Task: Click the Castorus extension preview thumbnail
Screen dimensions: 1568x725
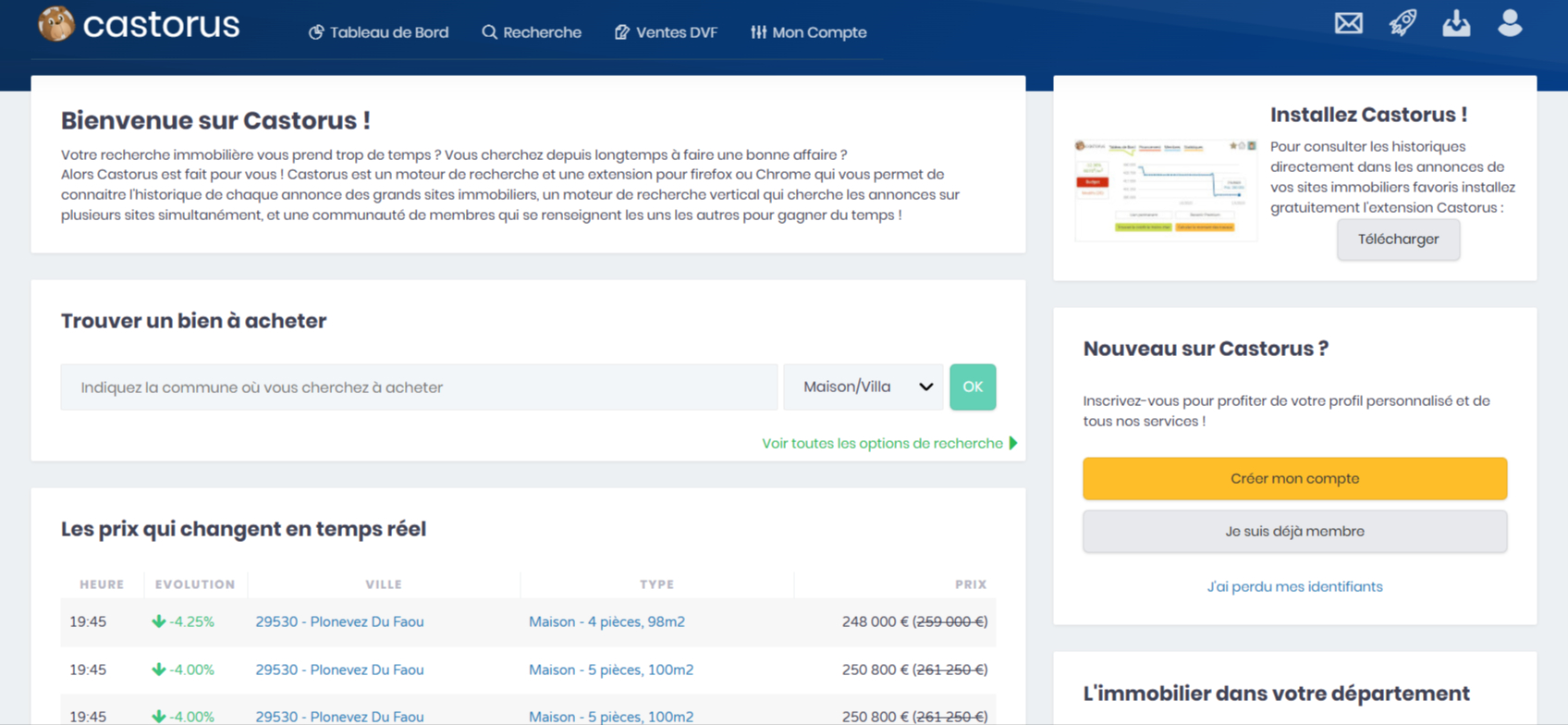Action: point(1166,190)
